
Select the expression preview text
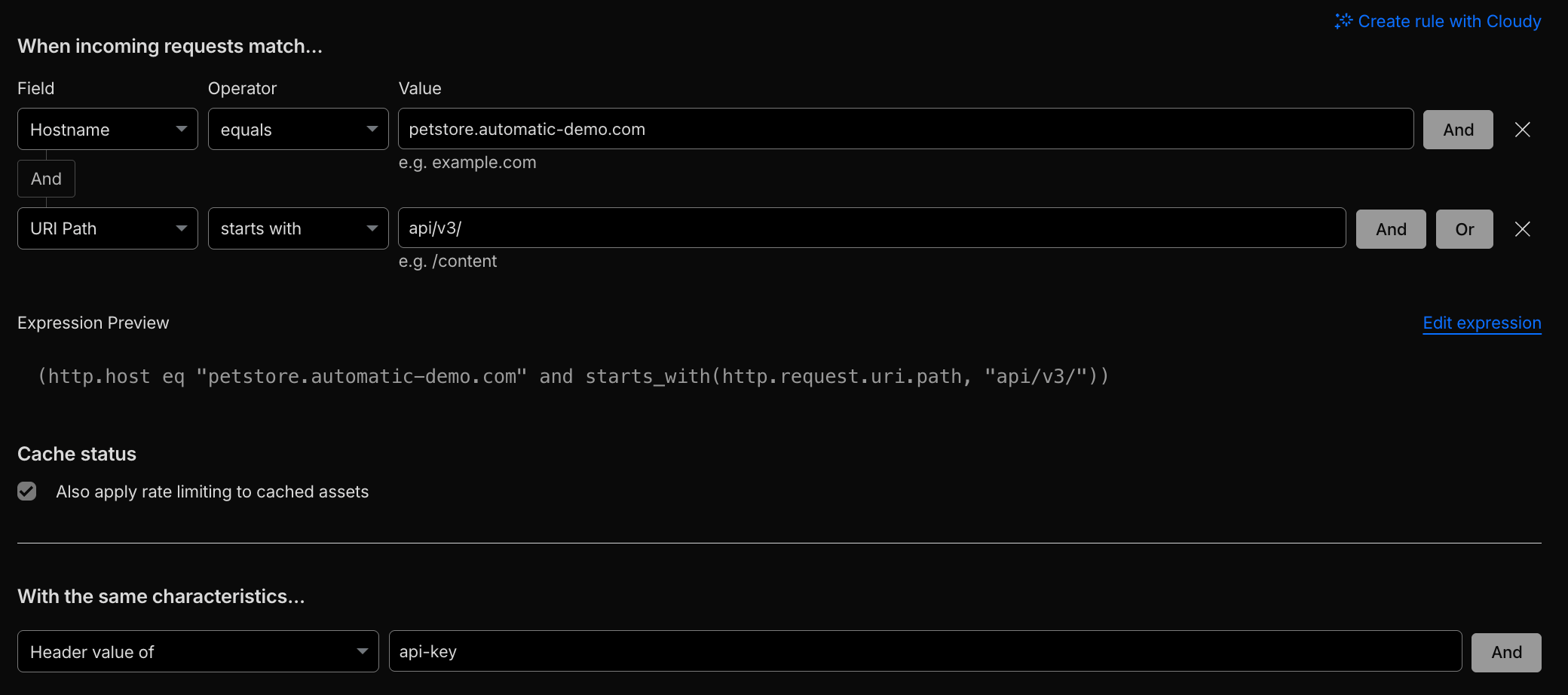[573, 375]
